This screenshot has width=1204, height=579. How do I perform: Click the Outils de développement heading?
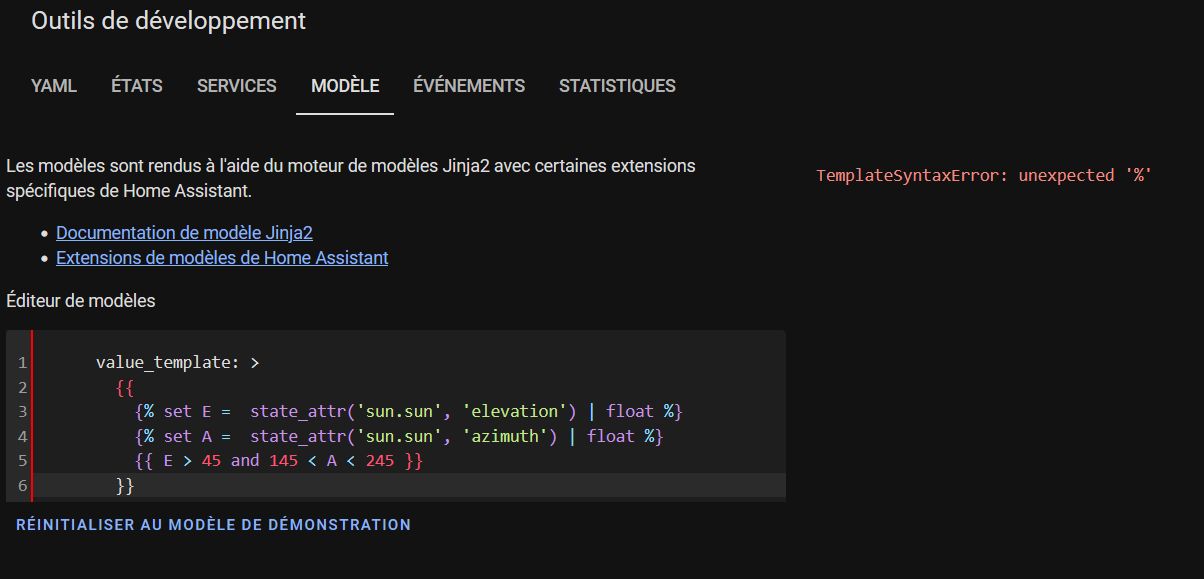(x=168, y=21)
